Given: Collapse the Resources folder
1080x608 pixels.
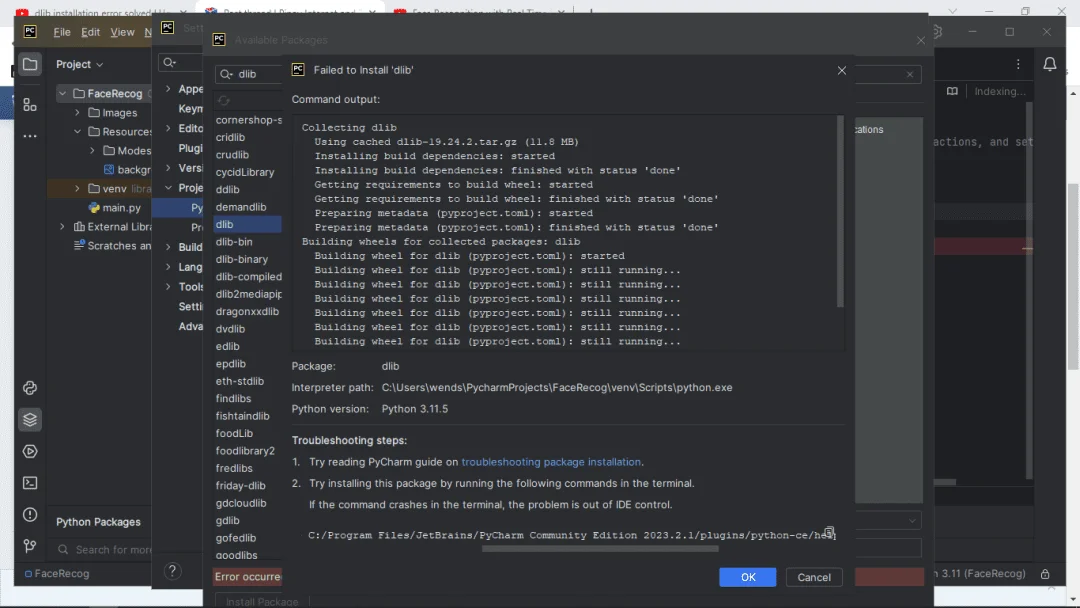Looking at the screenshot, I should click(77, 132).
